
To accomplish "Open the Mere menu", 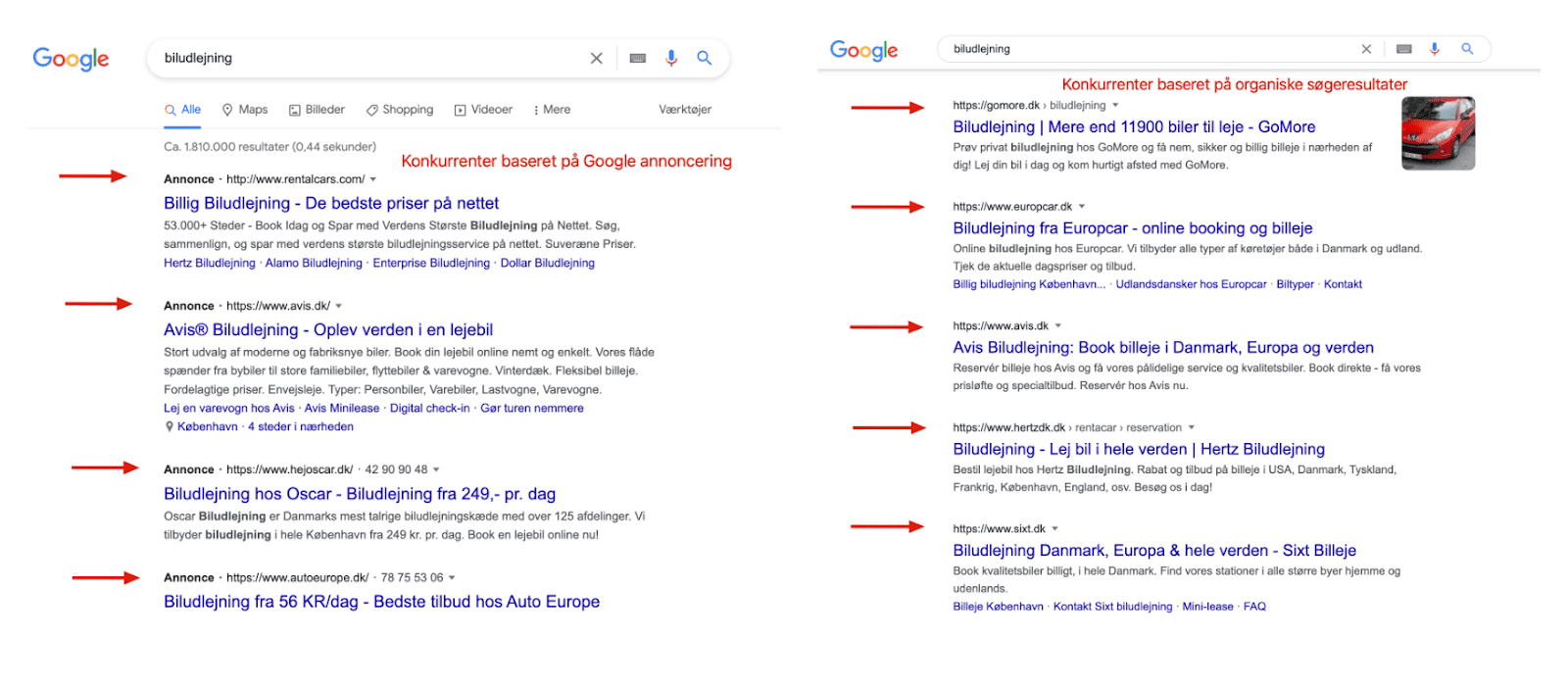I will [x=552, y=110].
